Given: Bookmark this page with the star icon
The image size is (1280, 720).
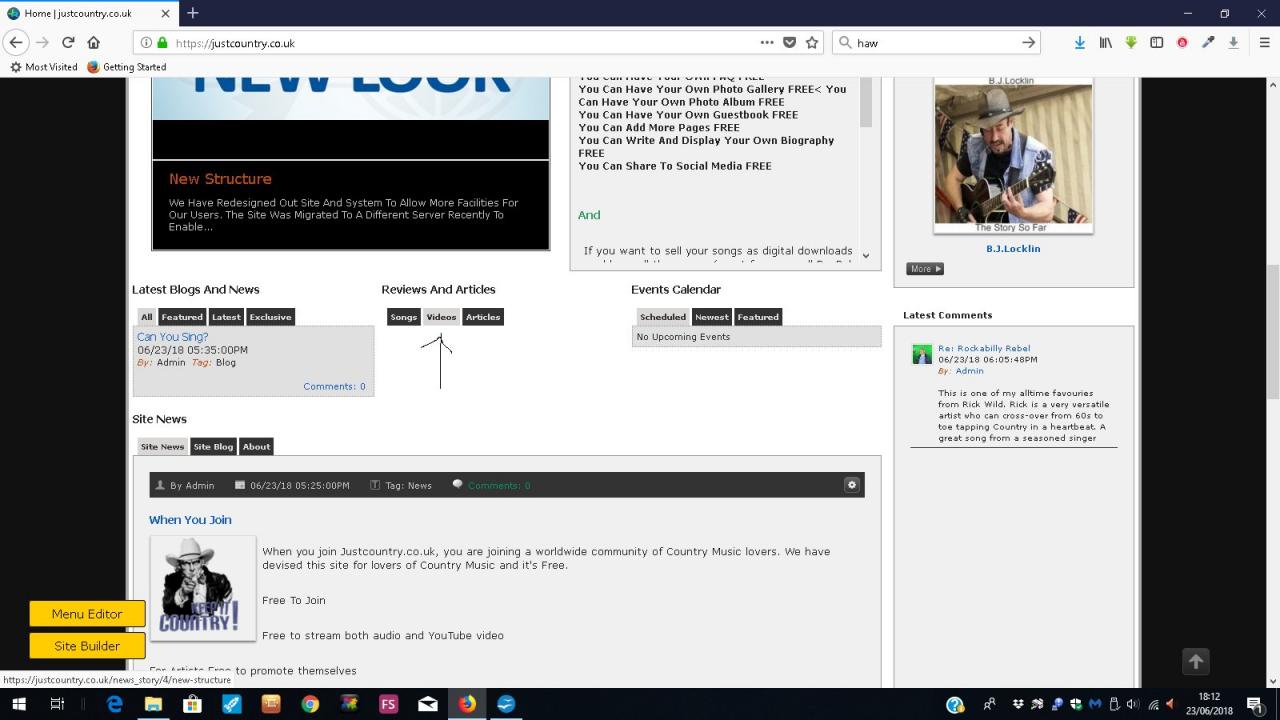Looking at the screenshot, I should tap(812, 43).
